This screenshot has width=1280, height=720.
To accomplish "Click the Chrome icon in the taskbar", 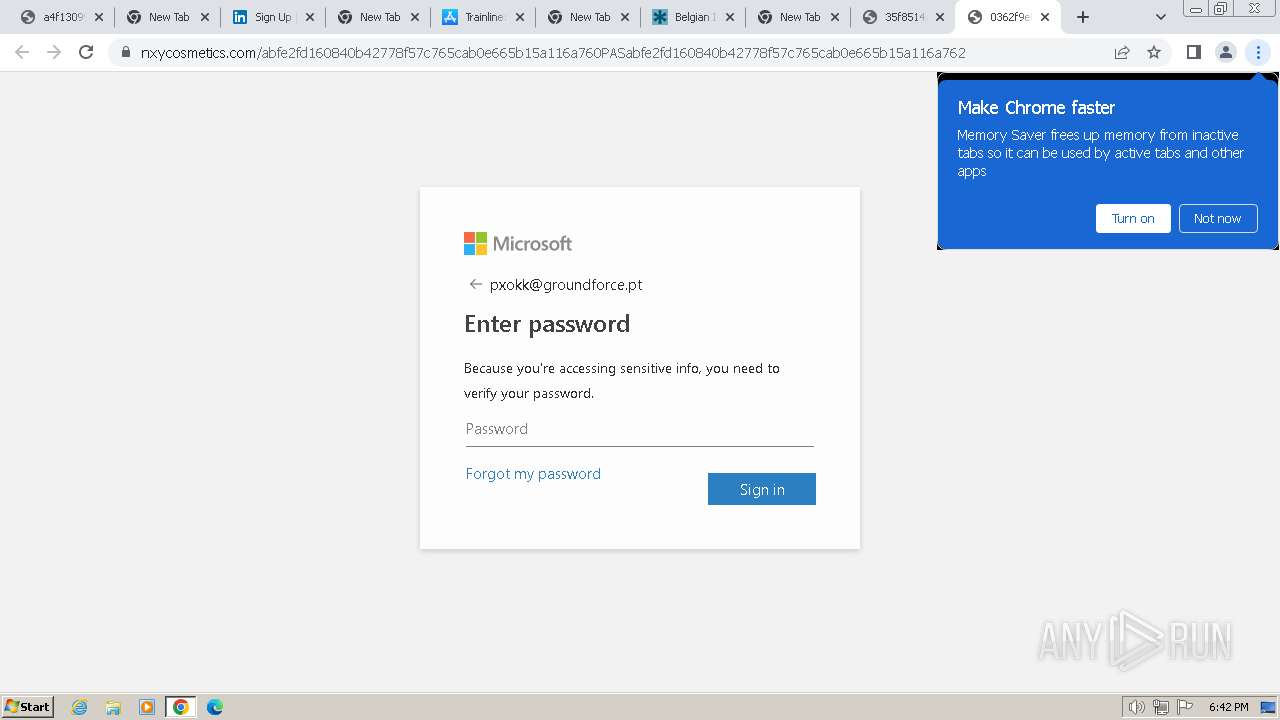I will pyautogui.click(x=181, y=707).
